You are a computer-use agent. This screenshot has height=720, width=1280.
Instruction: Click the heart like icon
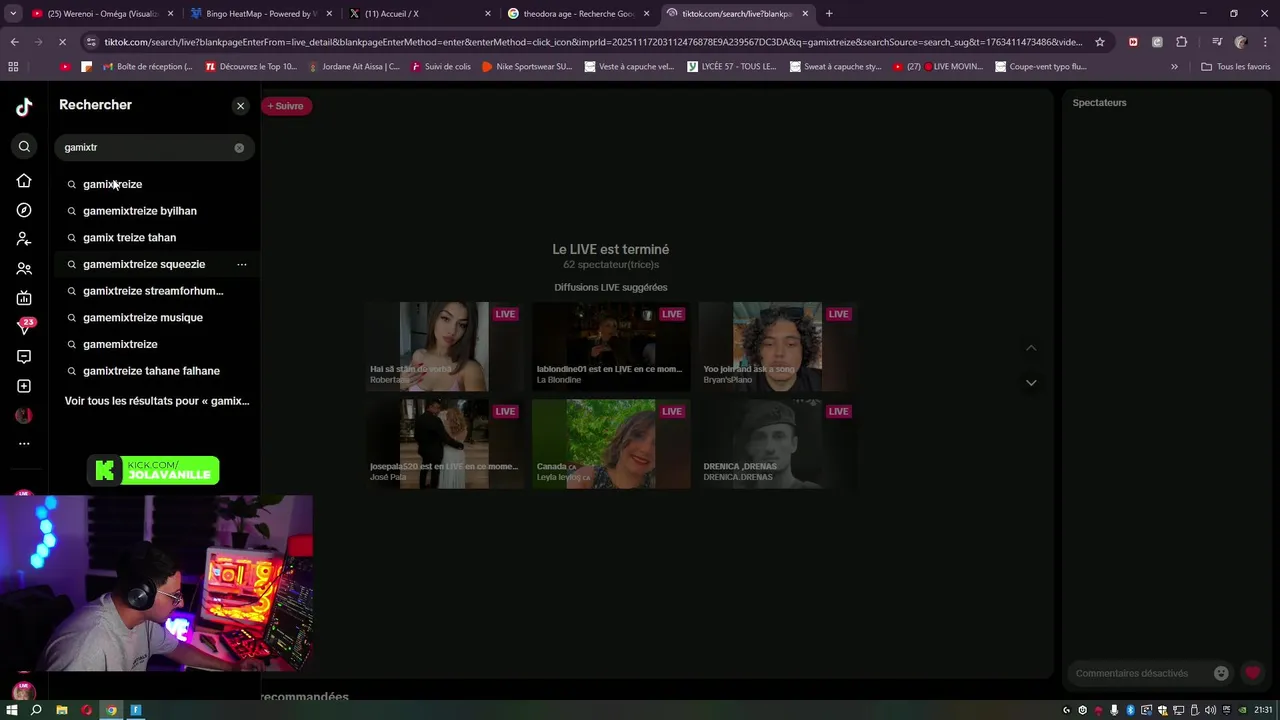click(x=1252, y=673)
